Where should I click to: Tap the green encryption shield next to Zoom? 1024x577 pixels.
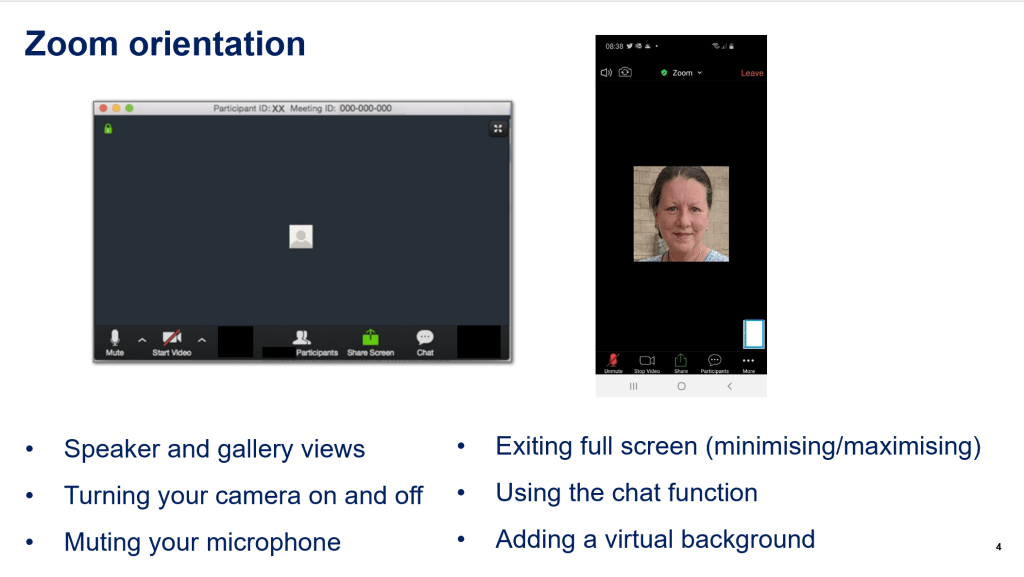point(664,72)
